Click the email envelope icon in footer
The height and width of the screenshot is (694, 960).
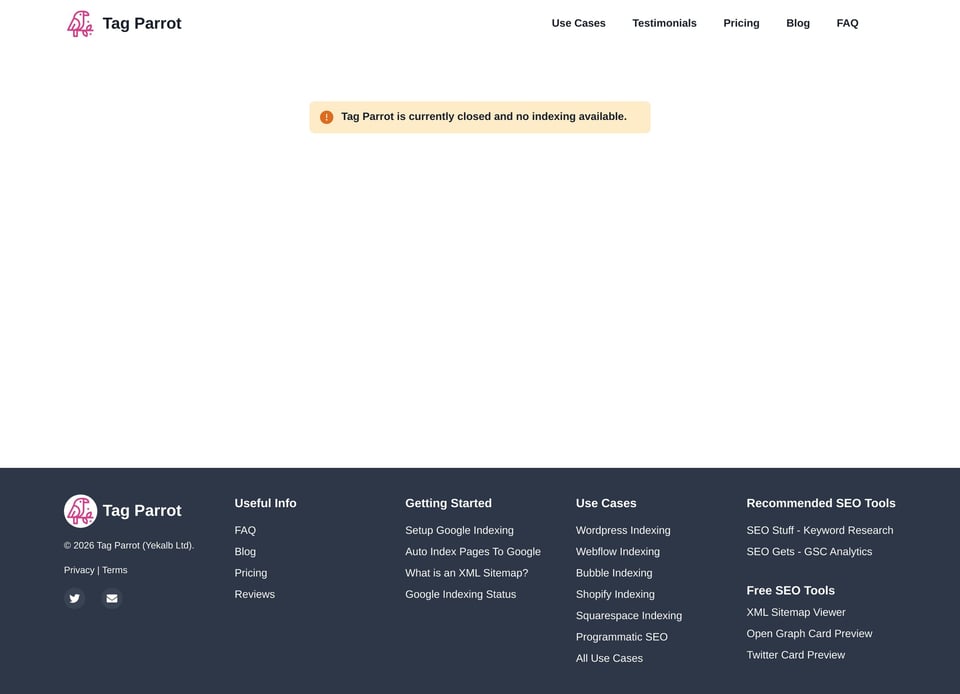tap(112, 598)
